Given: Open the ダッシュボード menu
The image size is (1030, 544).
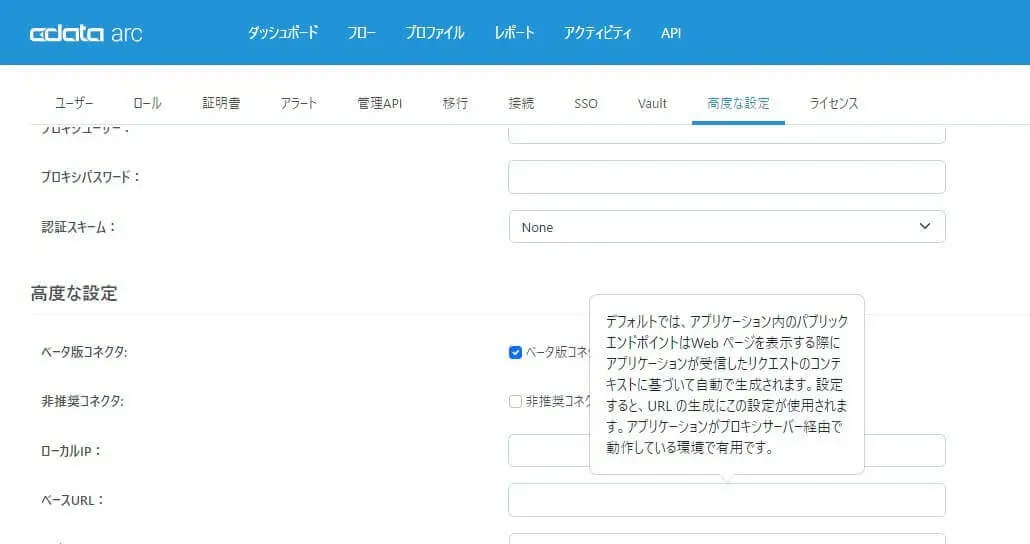Looking at the screenshot, I should (x=282, y=33).
